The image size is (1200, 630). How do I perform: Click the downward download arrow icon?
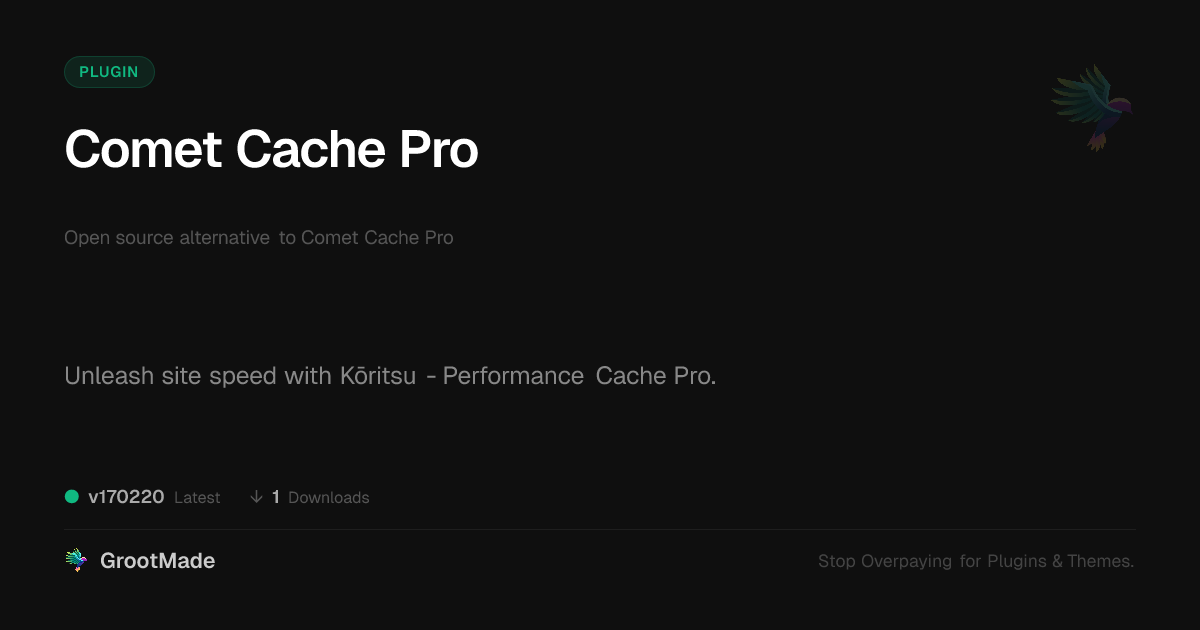pos(257,497)
